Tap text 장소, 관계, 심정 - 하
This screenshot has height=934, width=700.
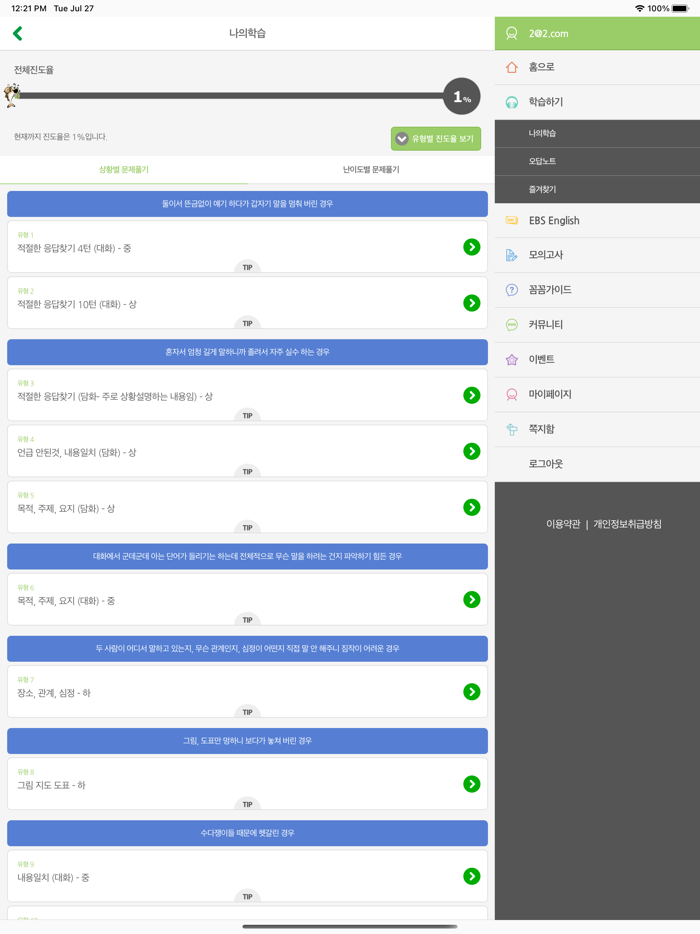(54, 693)
